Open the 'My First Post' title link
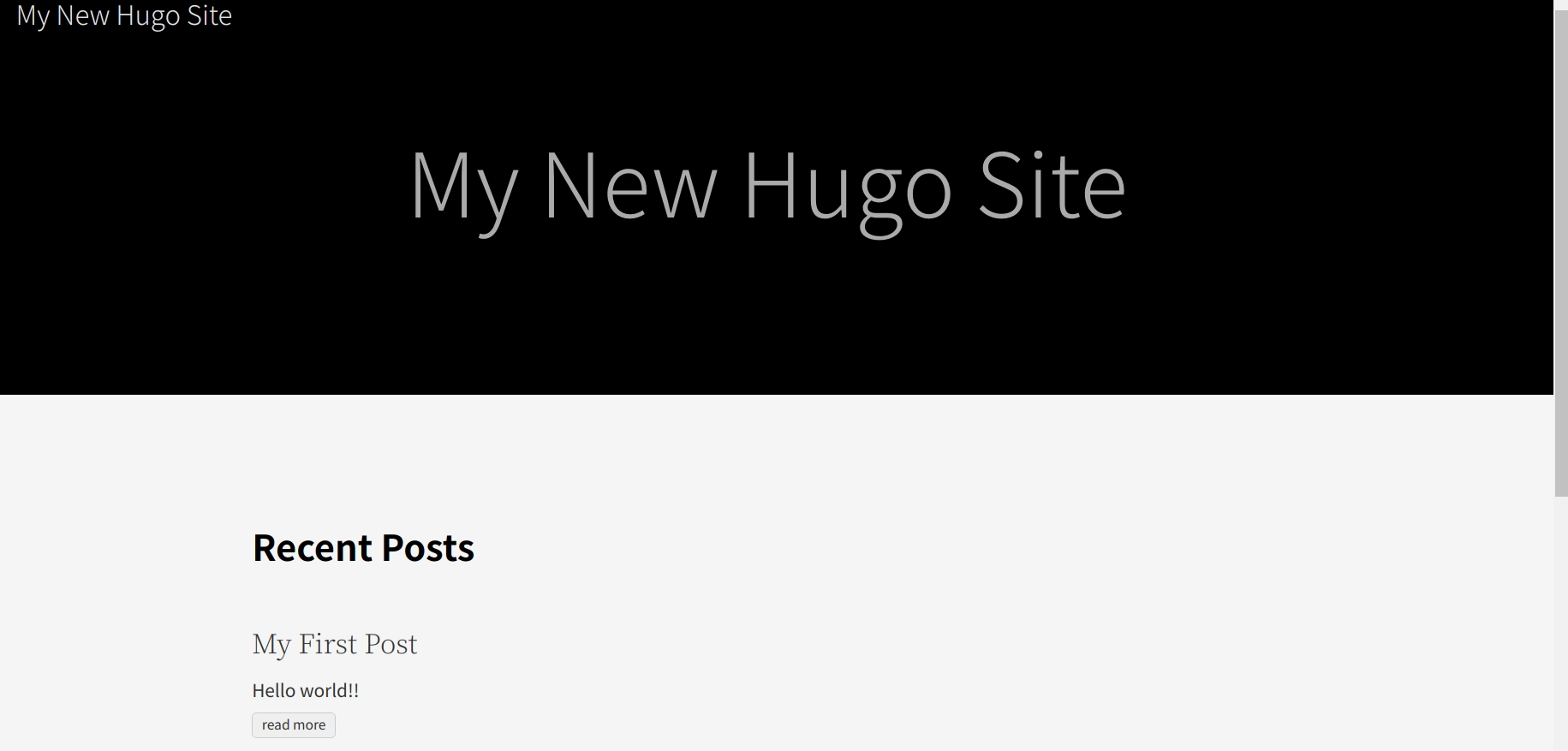 [x=335, y=644]
